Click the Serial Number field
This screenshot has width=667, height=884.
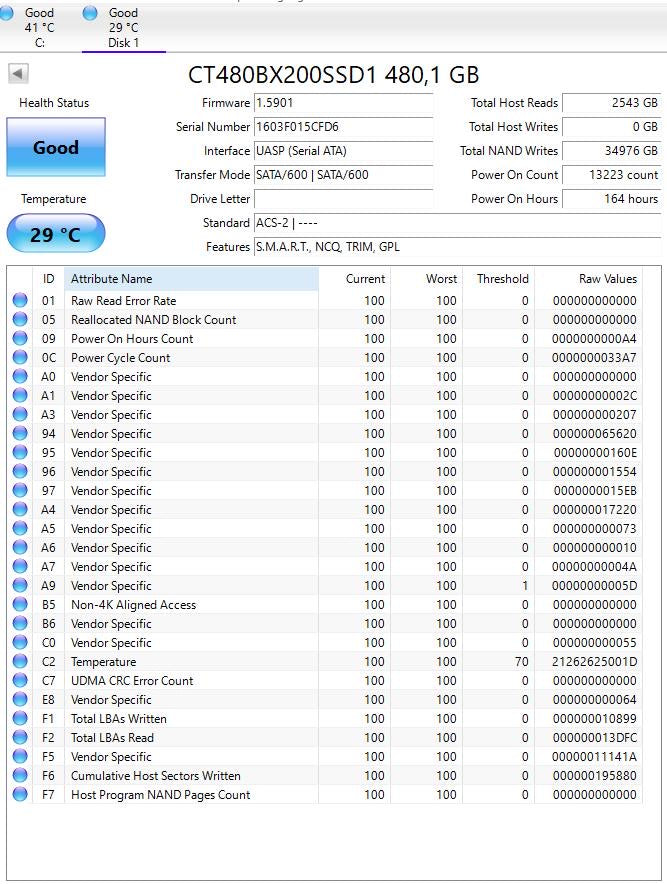click(x=343, y=127)
